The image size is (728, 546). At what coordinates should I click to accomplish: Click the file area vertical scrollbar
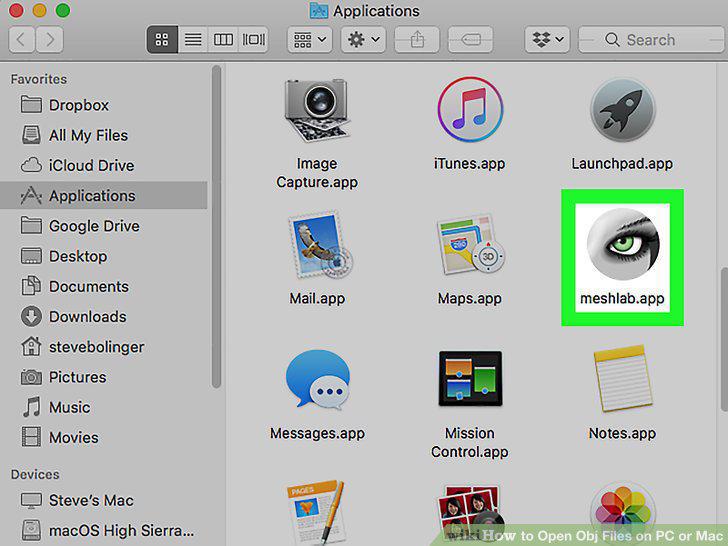(x=724, y=339)
